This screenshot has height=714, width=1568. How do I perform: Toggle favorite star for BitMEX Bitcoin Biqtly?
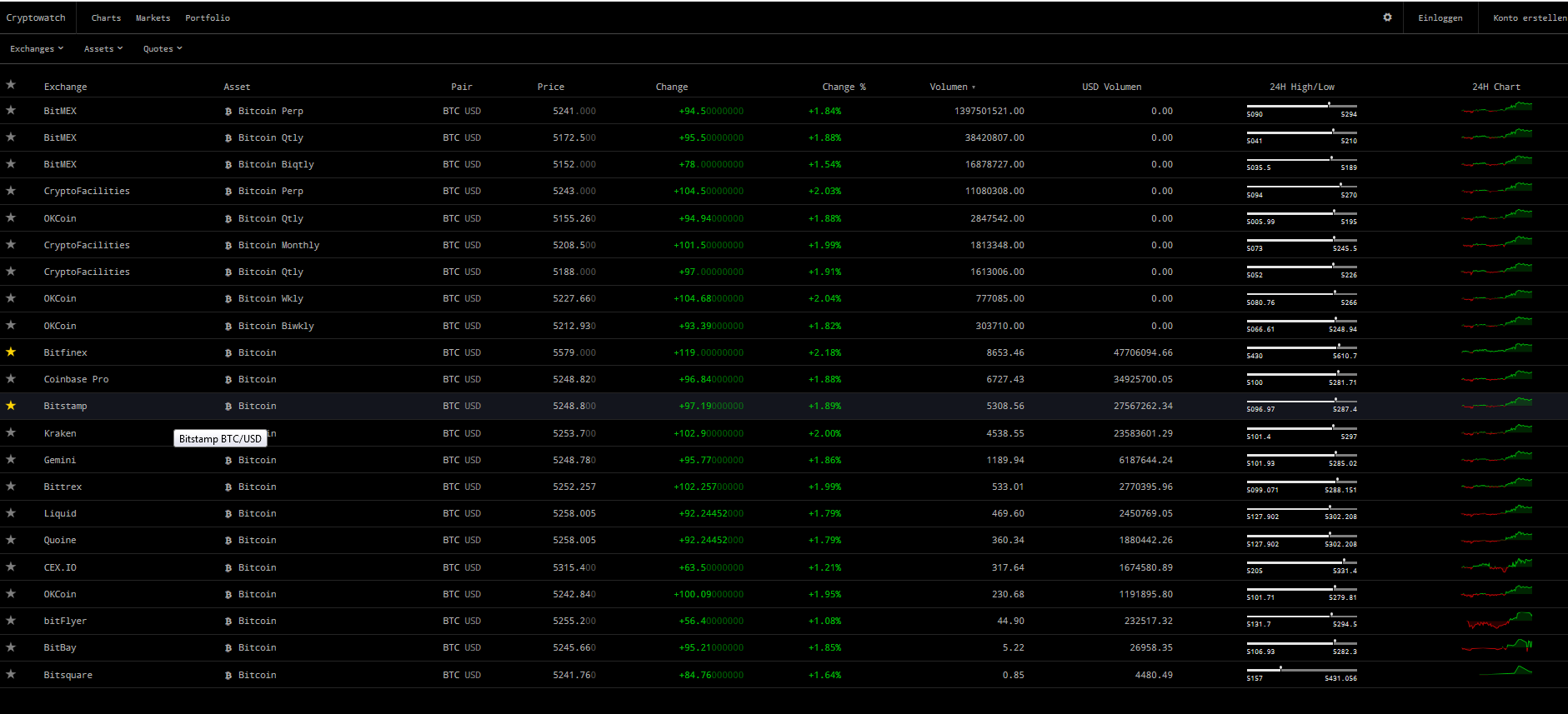pyautogui.click(x=11, y=164)
